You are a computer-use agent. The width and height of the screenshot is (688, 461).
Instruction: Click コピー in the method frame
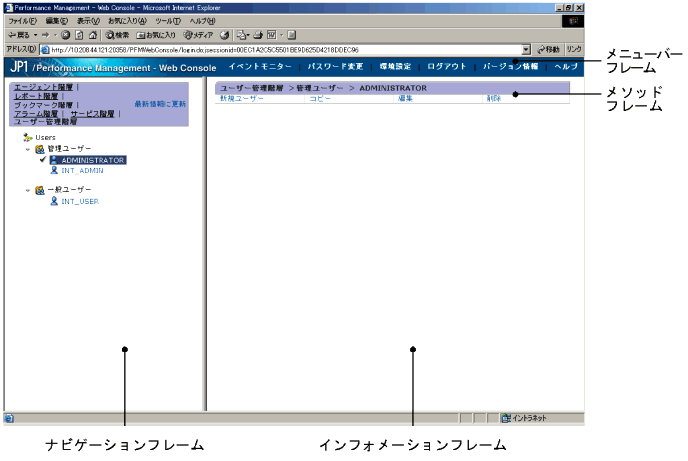tap(320, 99)
